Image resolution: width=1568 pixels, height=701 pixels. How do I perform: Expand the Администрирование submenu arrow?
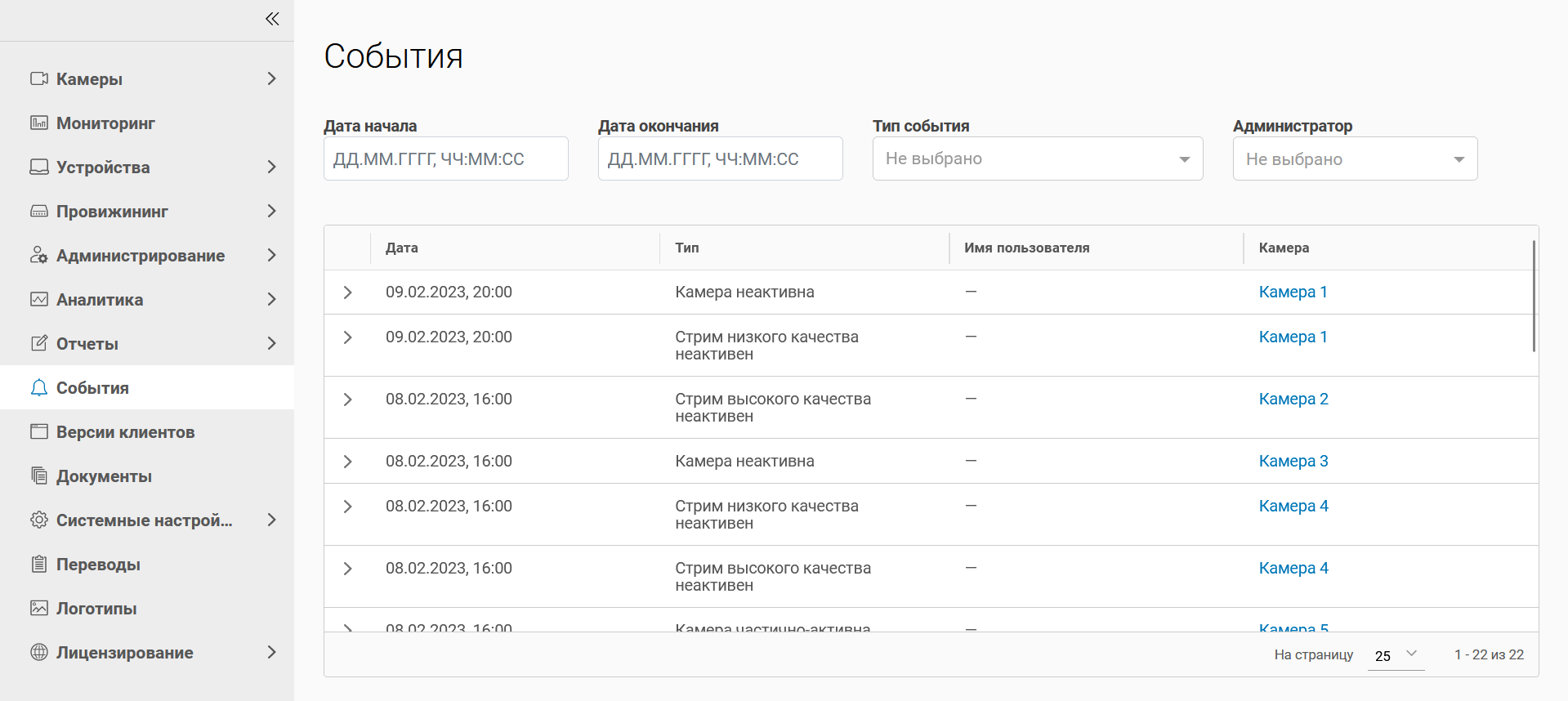(x=272, y=255)
